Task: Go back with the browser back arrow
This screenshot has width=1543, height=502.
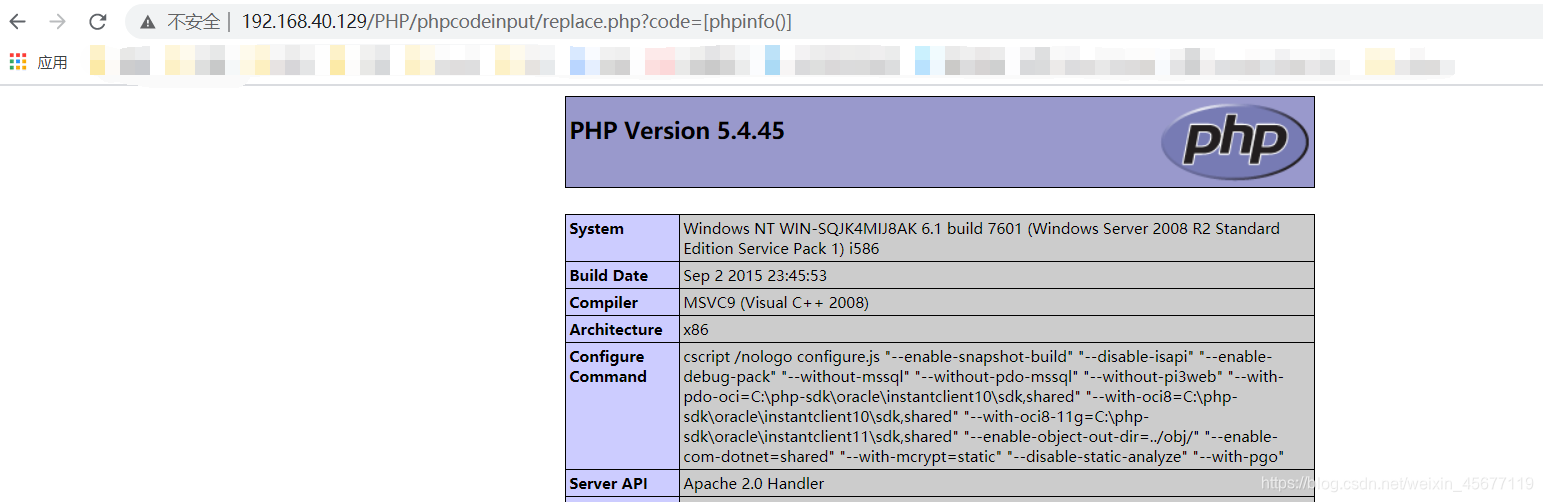Action: pyautogui.click(x=18, y=21)
